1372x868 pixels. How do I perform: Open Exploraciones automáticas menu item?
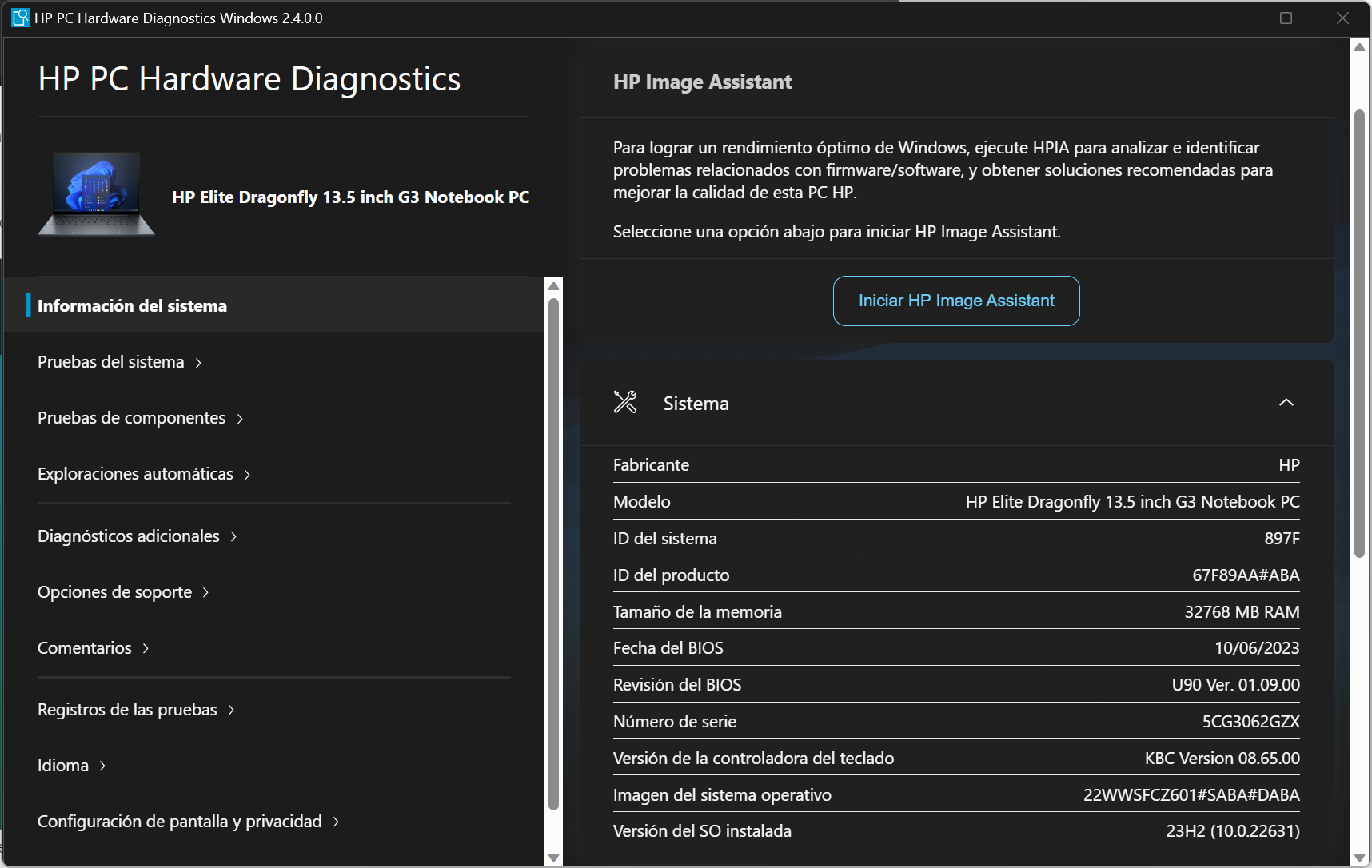pos(136,474)
